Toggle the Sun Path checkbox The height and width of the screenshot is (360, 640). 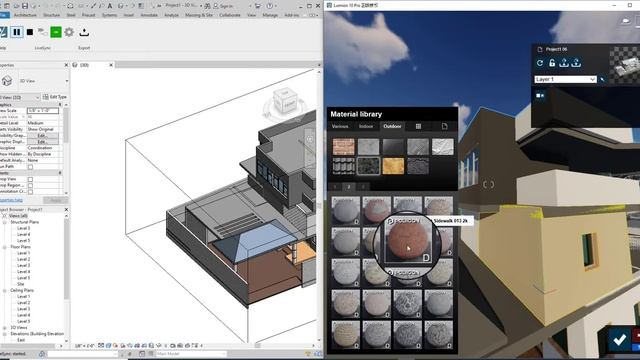pos(30,167)
